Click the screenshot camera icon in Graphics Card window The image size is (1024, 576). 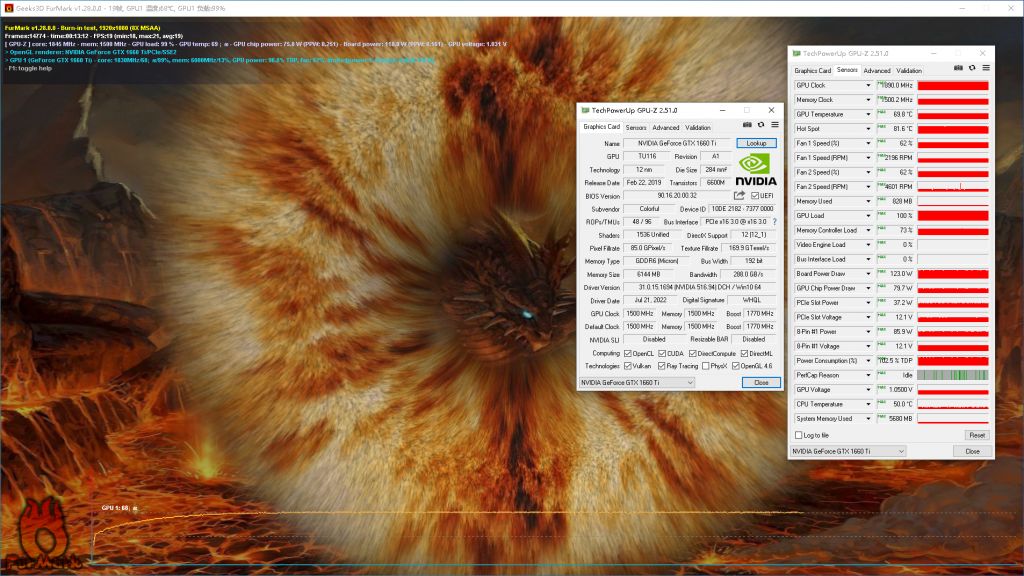click(x=747, y=127)
